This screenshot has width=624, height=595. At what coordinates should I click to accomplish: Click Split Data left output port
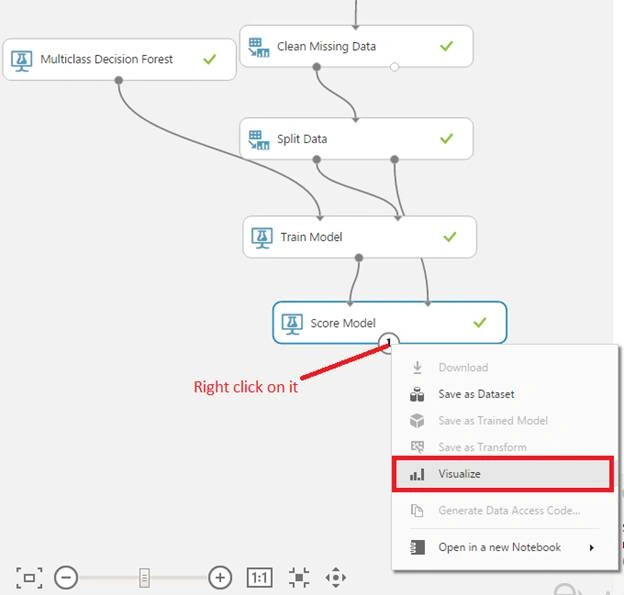click(x=316, y=159)
